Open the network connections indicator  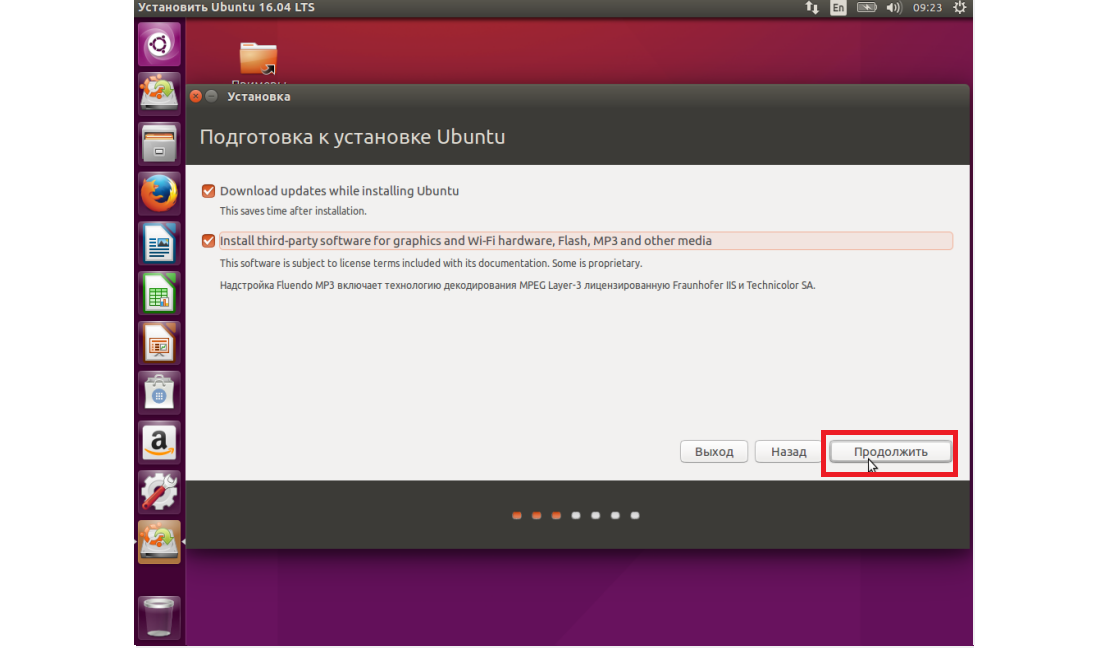(x=812, y=8)
